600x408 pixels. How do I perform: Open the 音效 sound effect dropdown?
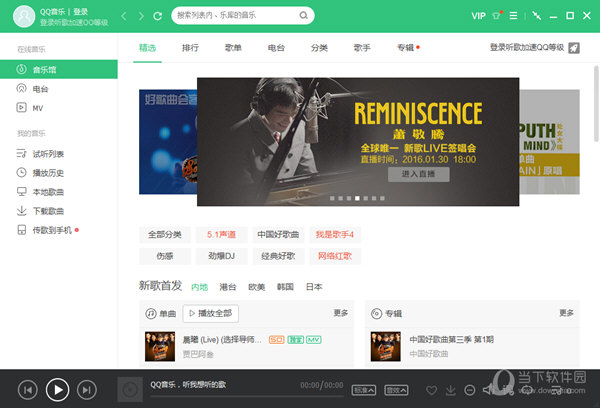396,390
